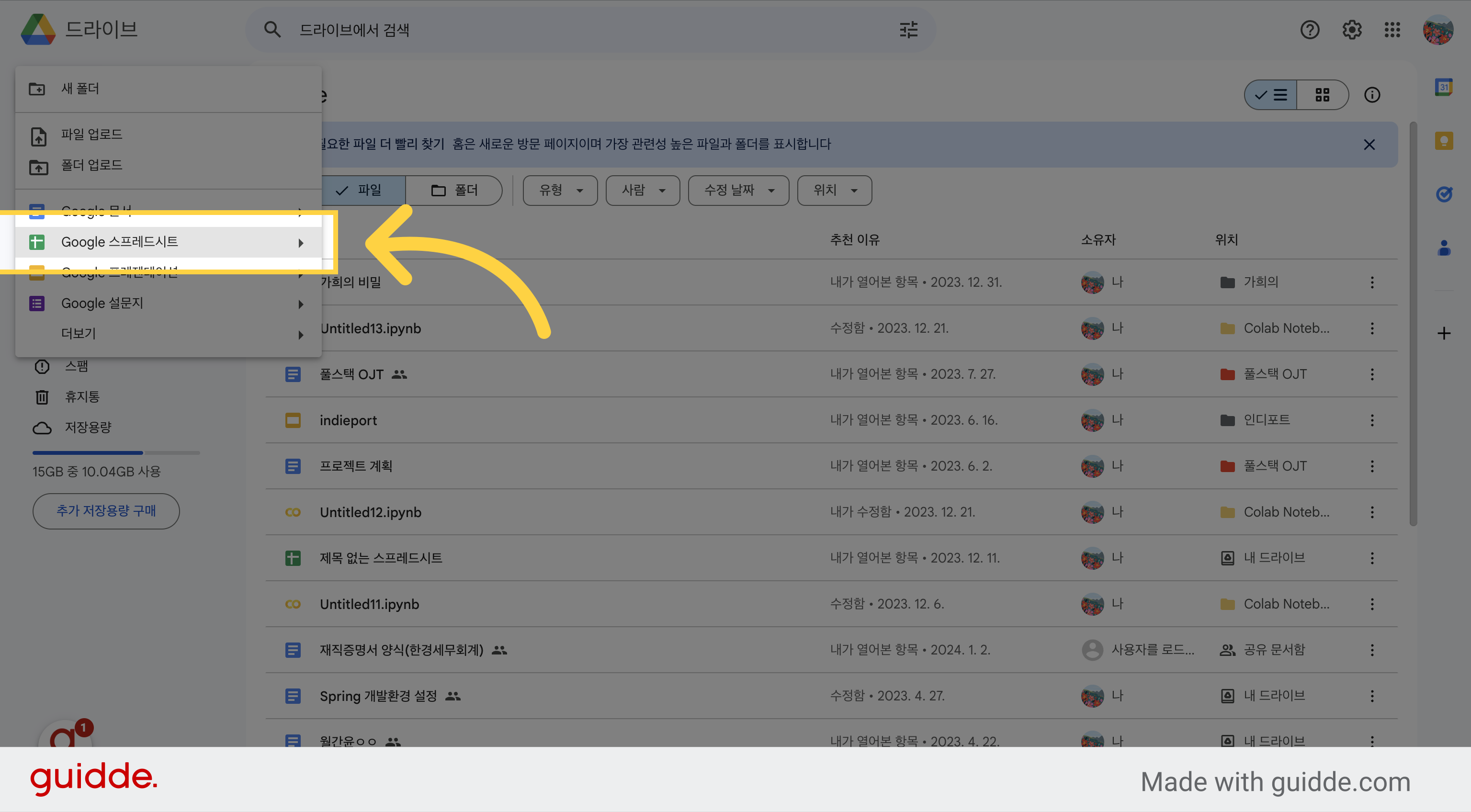1471x812 pixels.
Task: Open more actions for Untitled11.ipynb row
Action: (1371, 604)
